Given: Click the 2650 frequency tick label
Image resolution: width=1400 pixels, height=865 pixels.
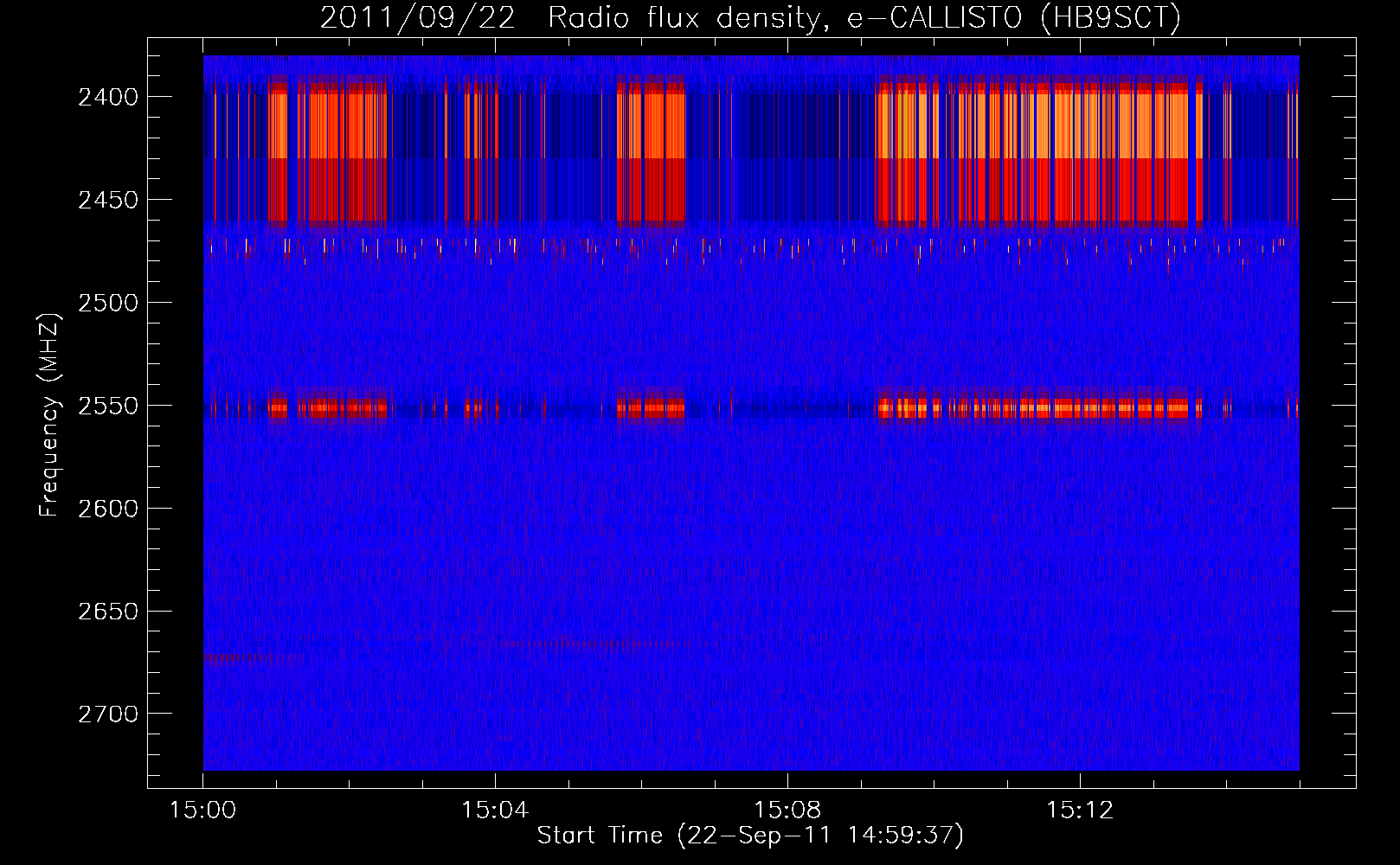Looking at the screenshot, I should pyautogui.click(x=108, y=612).
